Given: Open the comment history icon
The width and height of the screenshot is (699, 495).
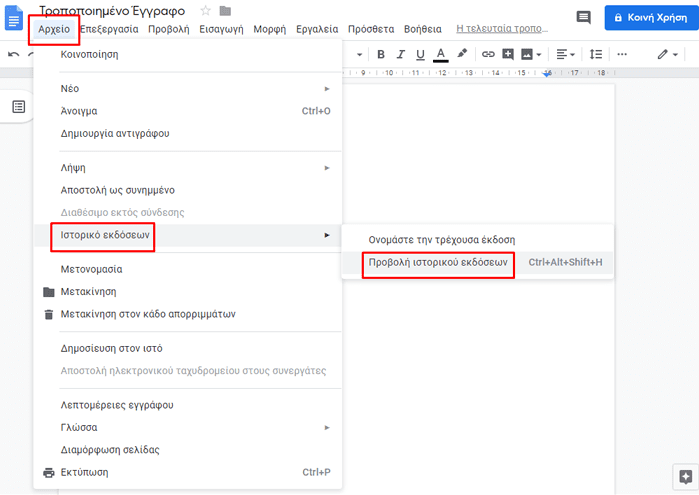Looking at the screenshot, I should [x=584, y=17].
